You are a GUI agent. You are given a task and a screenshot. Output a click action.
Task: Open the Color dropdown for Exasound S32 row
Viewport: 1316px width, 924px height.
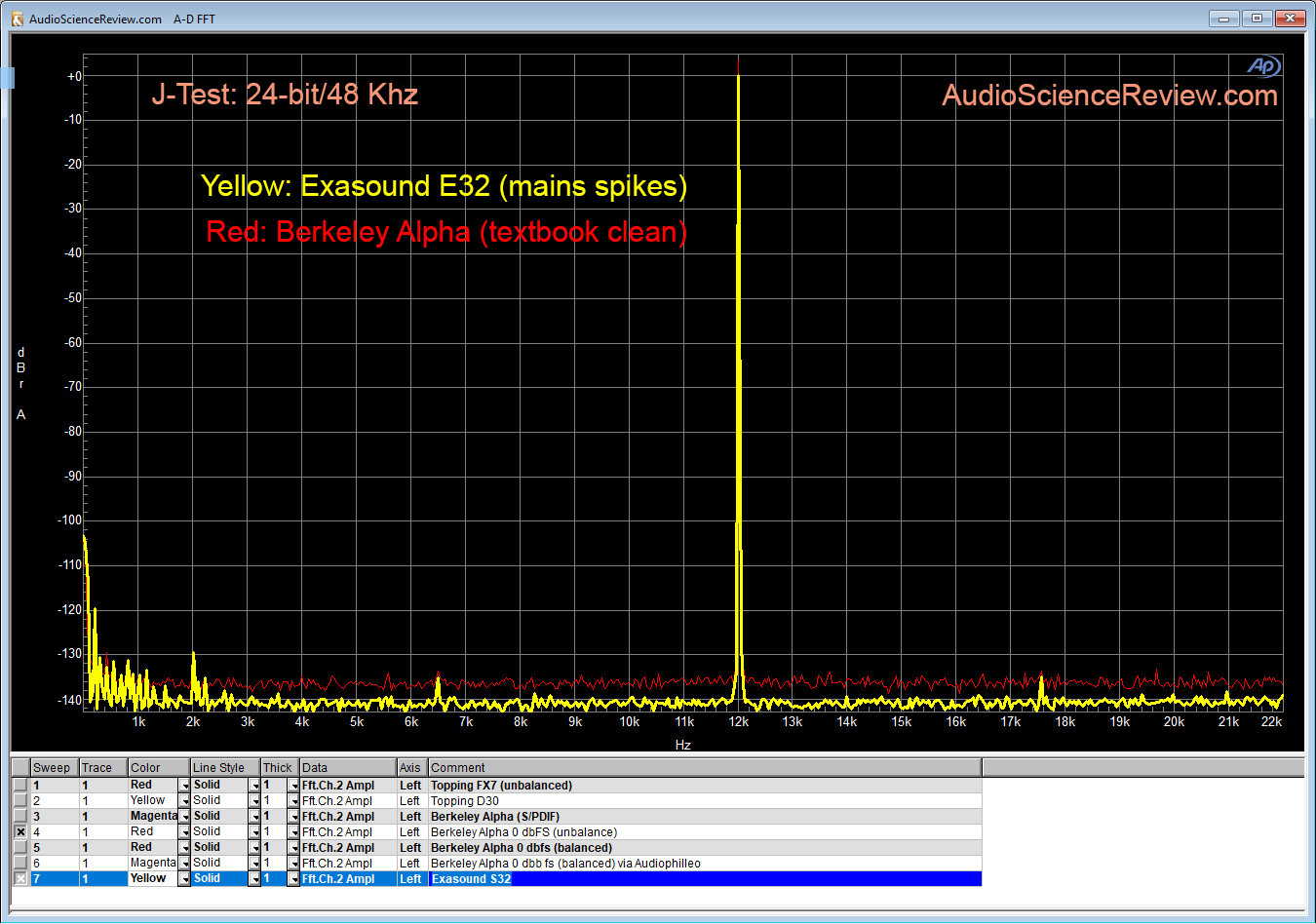click(184, 879)
